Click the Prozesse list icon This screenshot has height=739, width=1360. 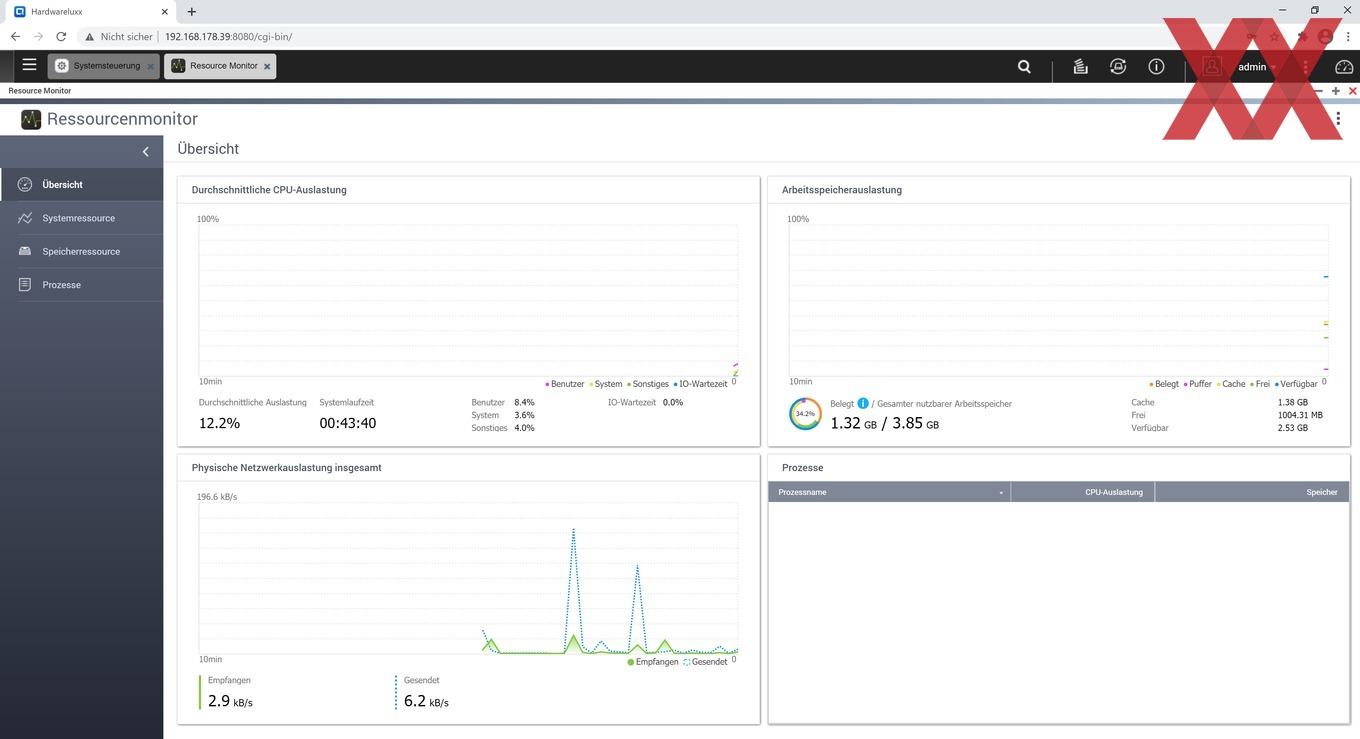pyautogui.click(x=25, y=285)
